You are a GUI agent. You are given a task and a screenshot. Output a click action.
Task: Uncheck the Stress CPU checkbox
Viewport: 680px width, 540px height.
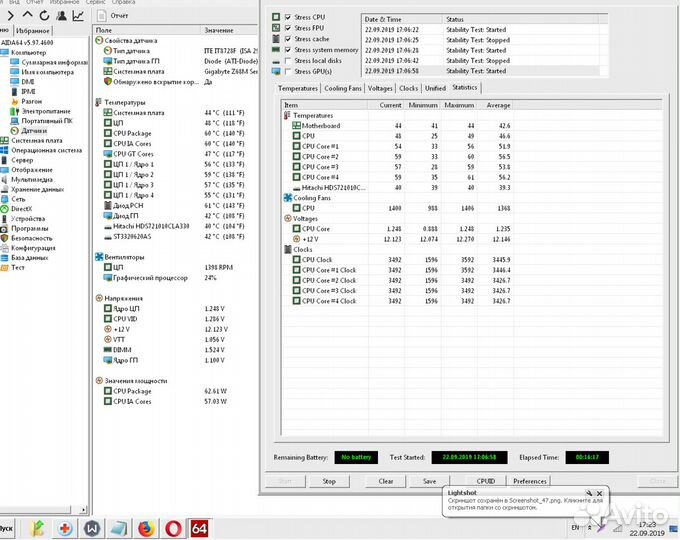[x=288, y=17]
